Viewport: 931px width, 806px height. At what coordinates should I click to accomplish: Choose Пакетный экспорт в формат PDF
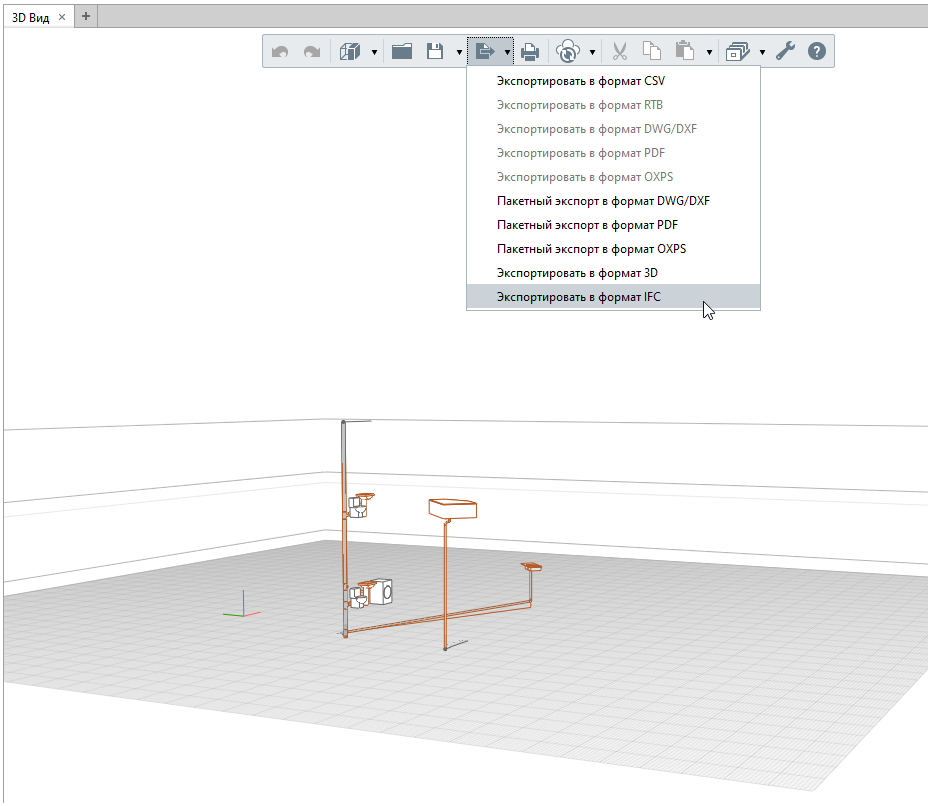587,225
